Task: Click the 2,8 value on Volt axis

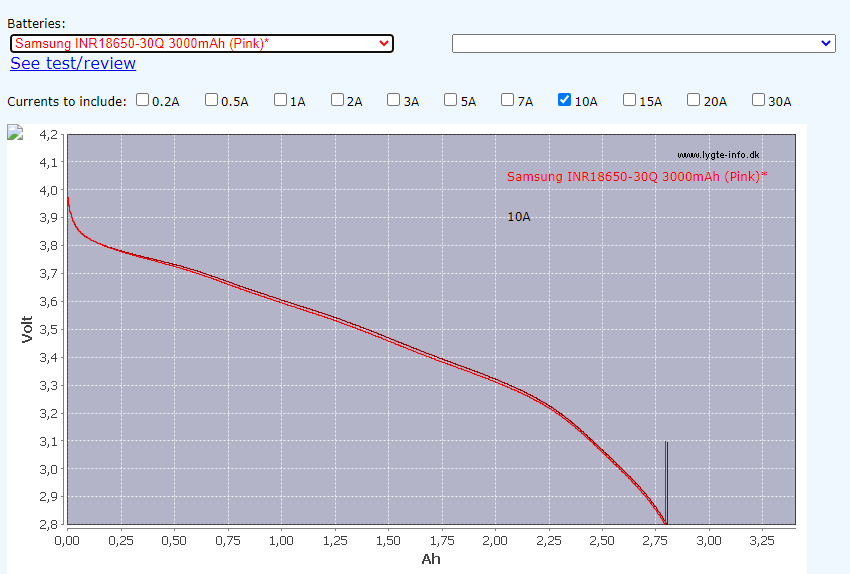Action: point(48,525)
